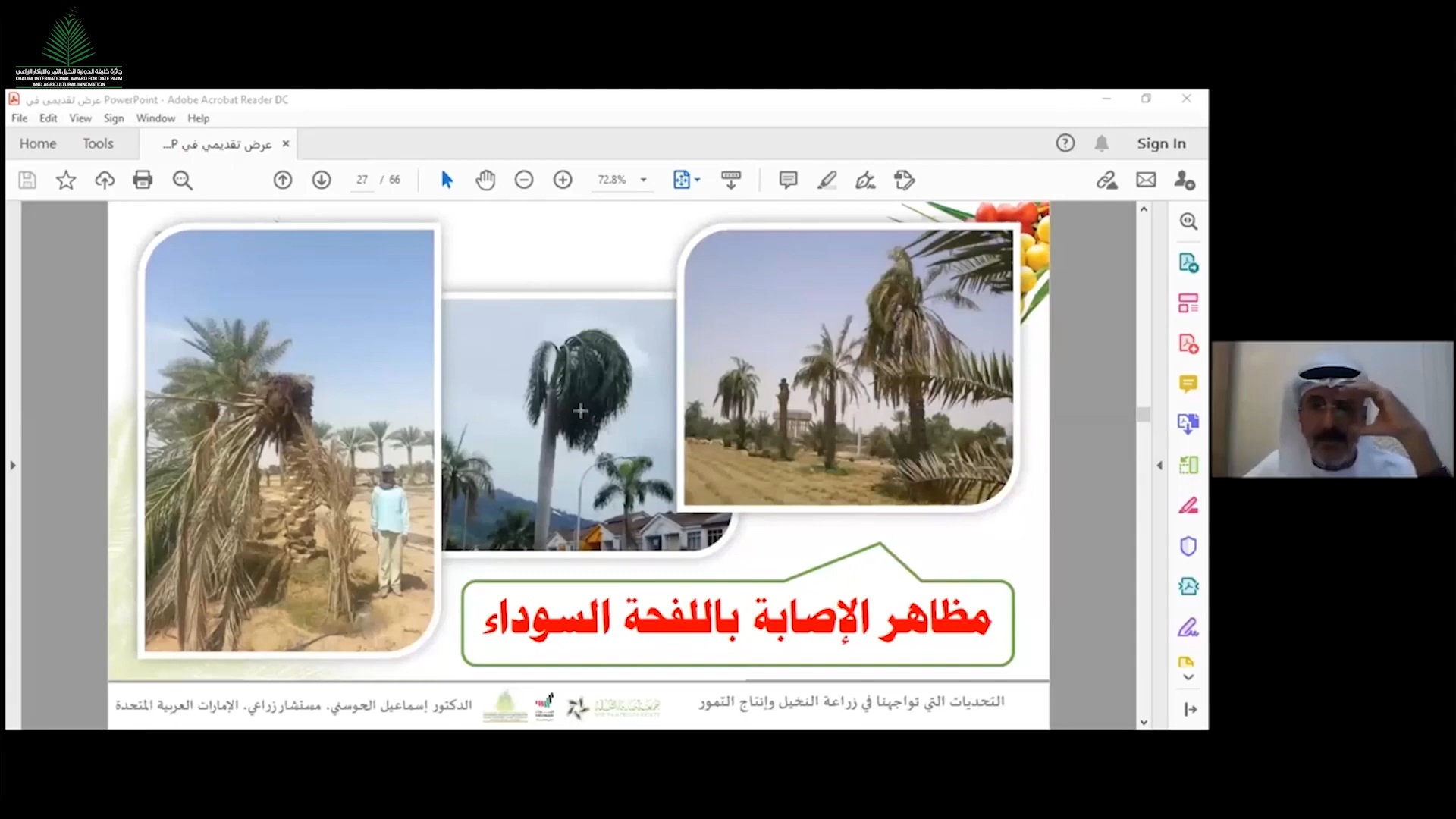Viewport: 1456px width, 819px height.
Task: Click the upload to cloud icon
Action: 105,180
